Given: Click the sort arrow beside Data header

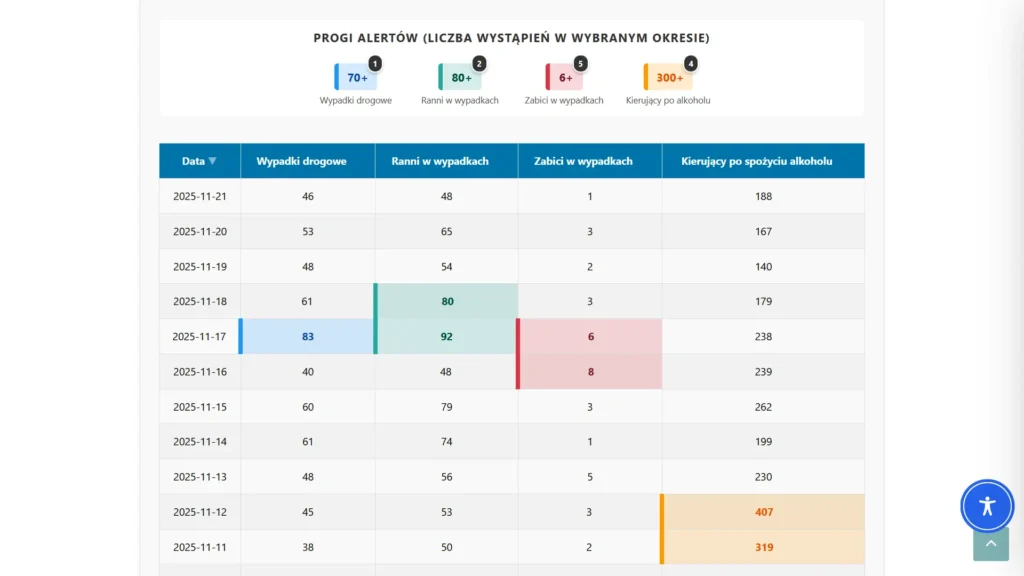Looking at the screenshot, I should pos(212,161).
